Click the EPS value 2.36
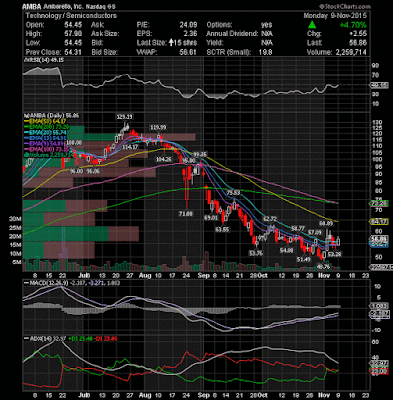The image size is (393, 400). tap(190, 34)
